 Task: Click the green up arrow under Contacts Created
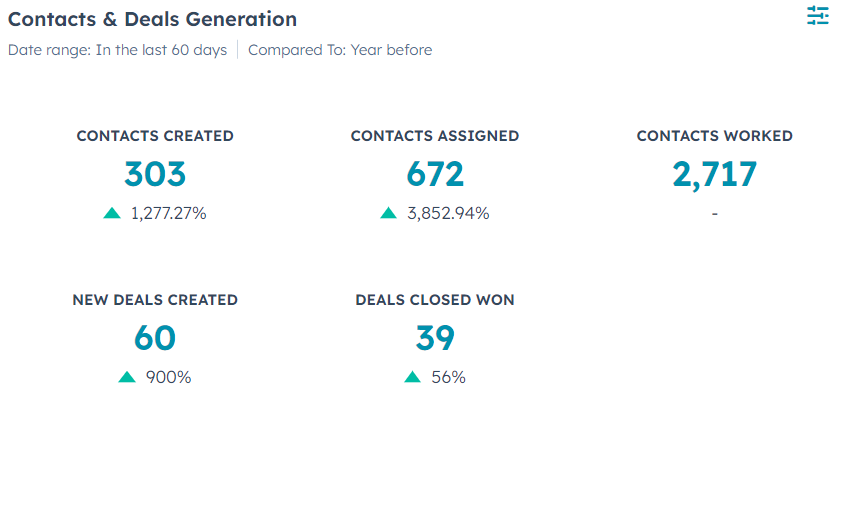point(112,213)
